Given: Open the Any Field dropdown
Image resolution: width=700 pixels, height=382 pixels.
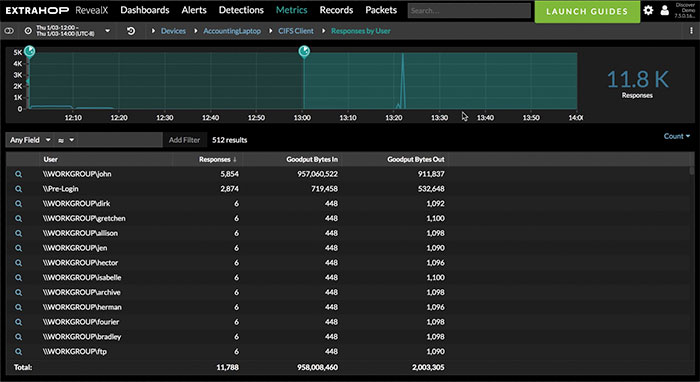Looking at the screenshot, I should pos(29,140).
